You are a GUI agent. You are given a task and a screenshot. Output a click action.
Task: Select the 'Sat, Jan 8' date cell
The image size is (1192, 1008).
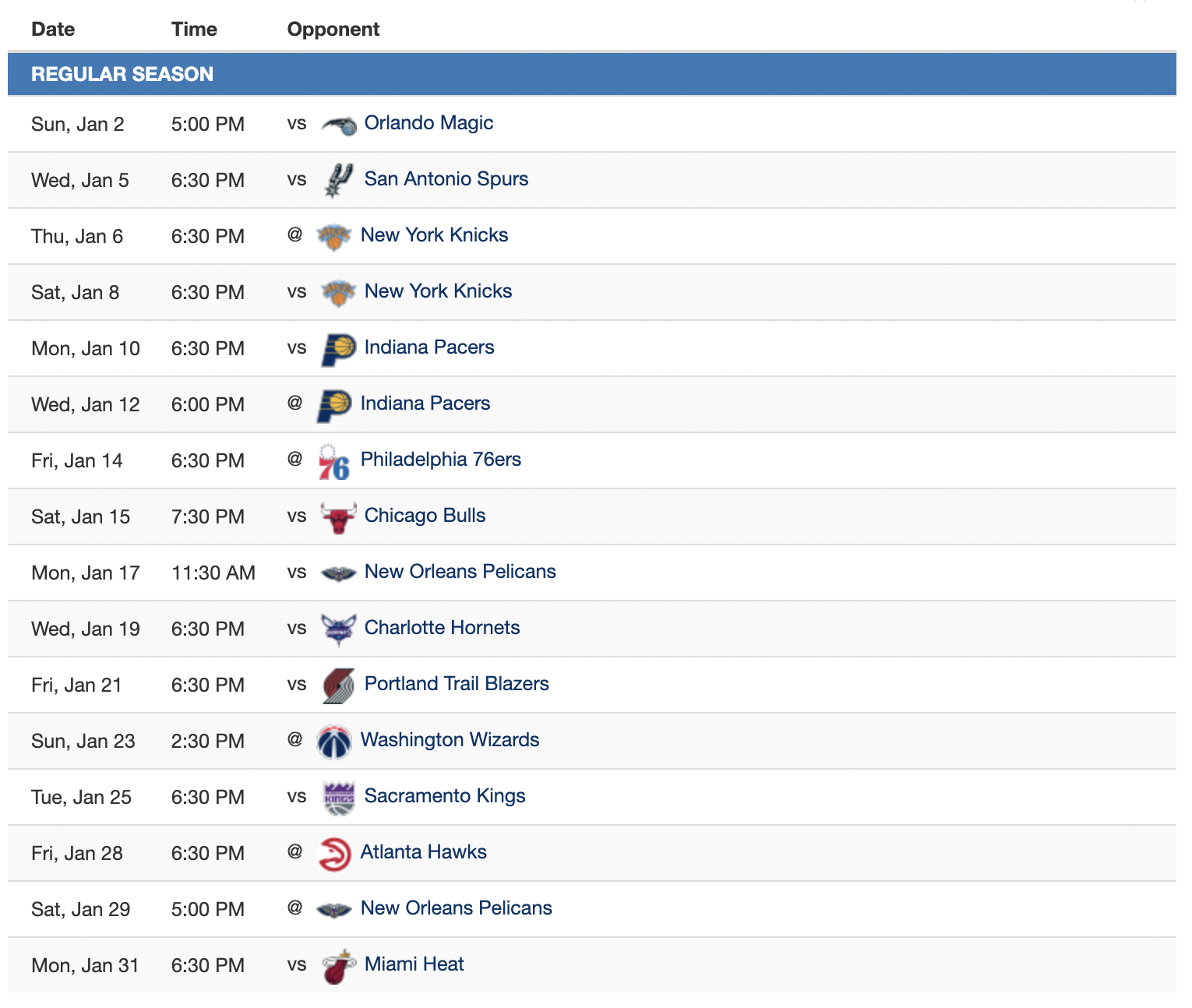point(75,293)
